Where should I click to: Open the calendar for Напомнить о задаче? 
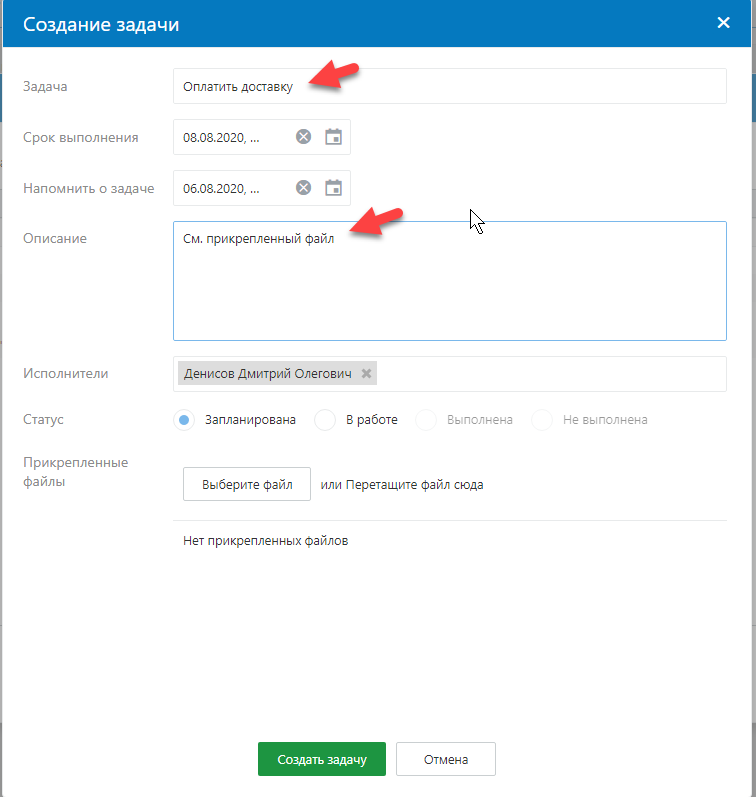(334, 188)
